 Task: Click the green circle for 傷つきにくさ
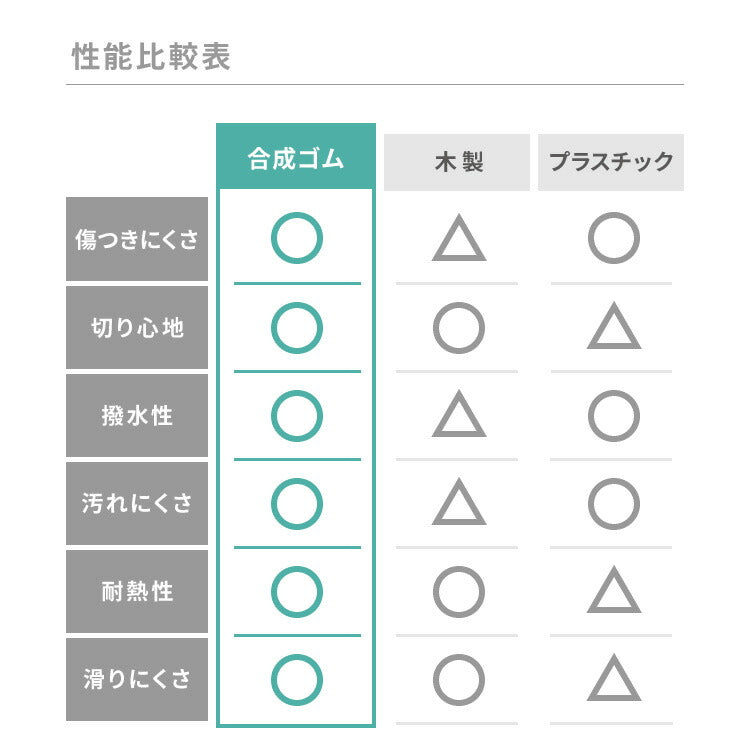click(296, 239)
